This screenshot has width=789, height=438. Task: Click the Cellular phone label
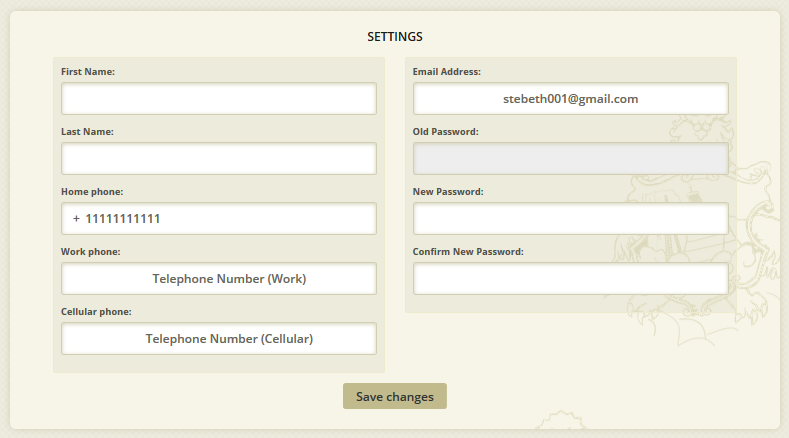coord(96,311)
